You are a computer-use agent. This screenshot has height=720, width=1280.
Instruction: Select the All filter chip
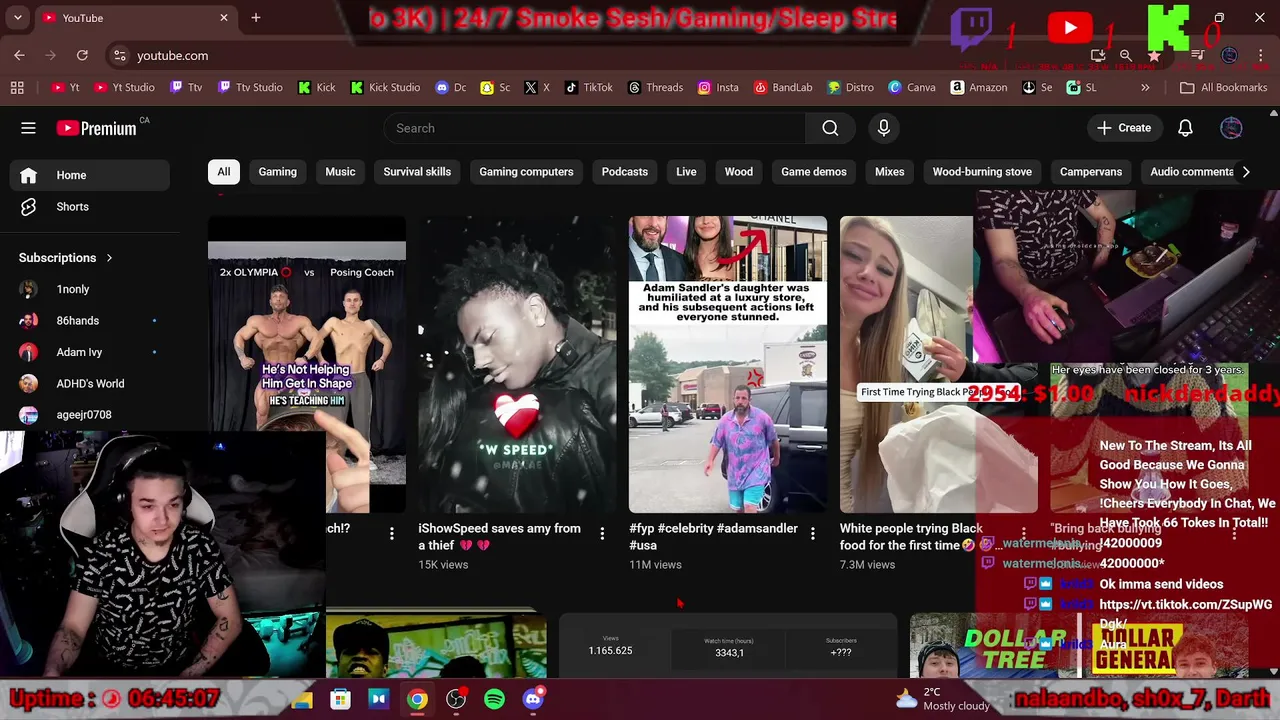coord(224,172)
